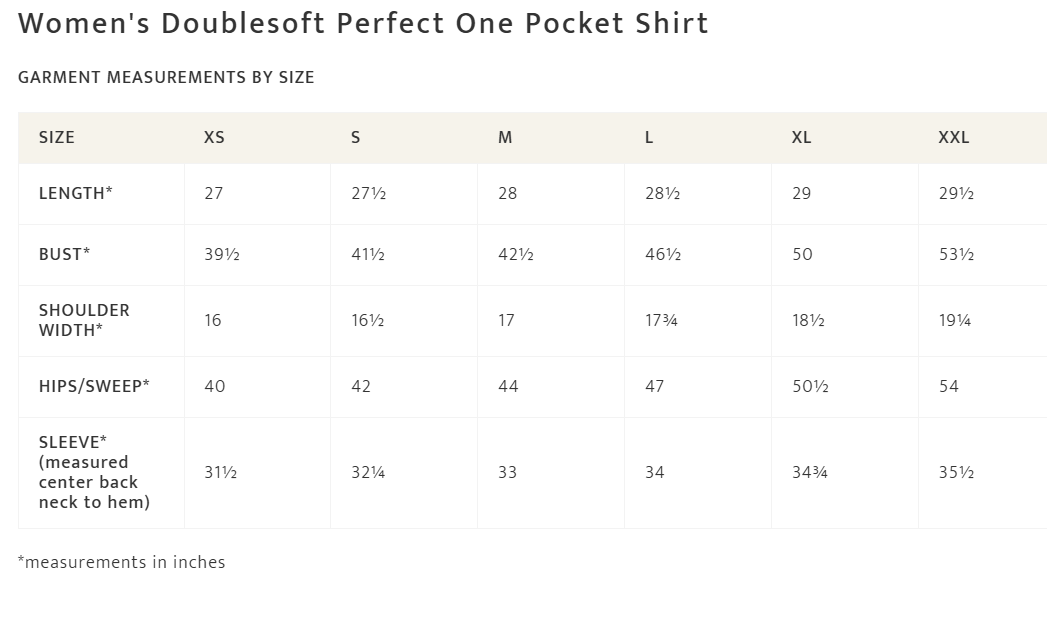Click the page title Women's Doublesoft Shirt
The image size is (1047, 618).
point(363,24)
